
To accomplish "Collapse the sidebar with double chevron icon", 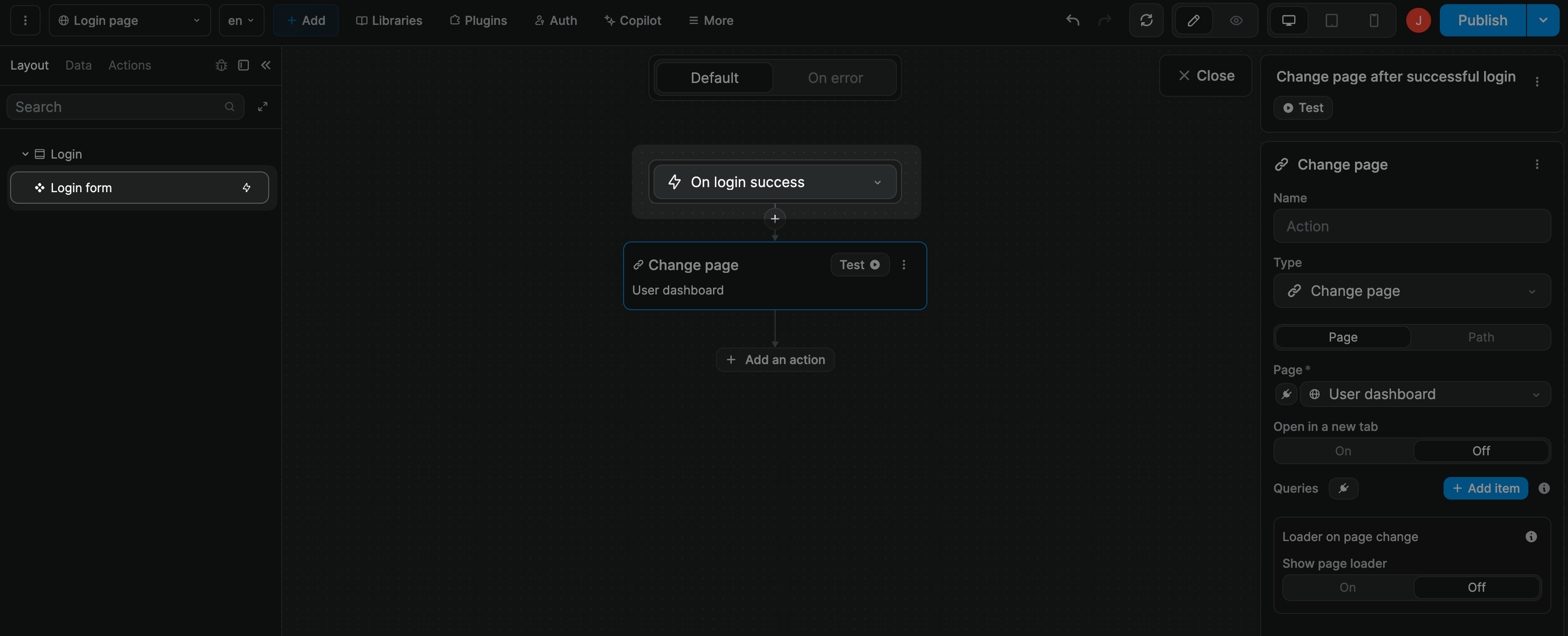I will tap(266, 65).
